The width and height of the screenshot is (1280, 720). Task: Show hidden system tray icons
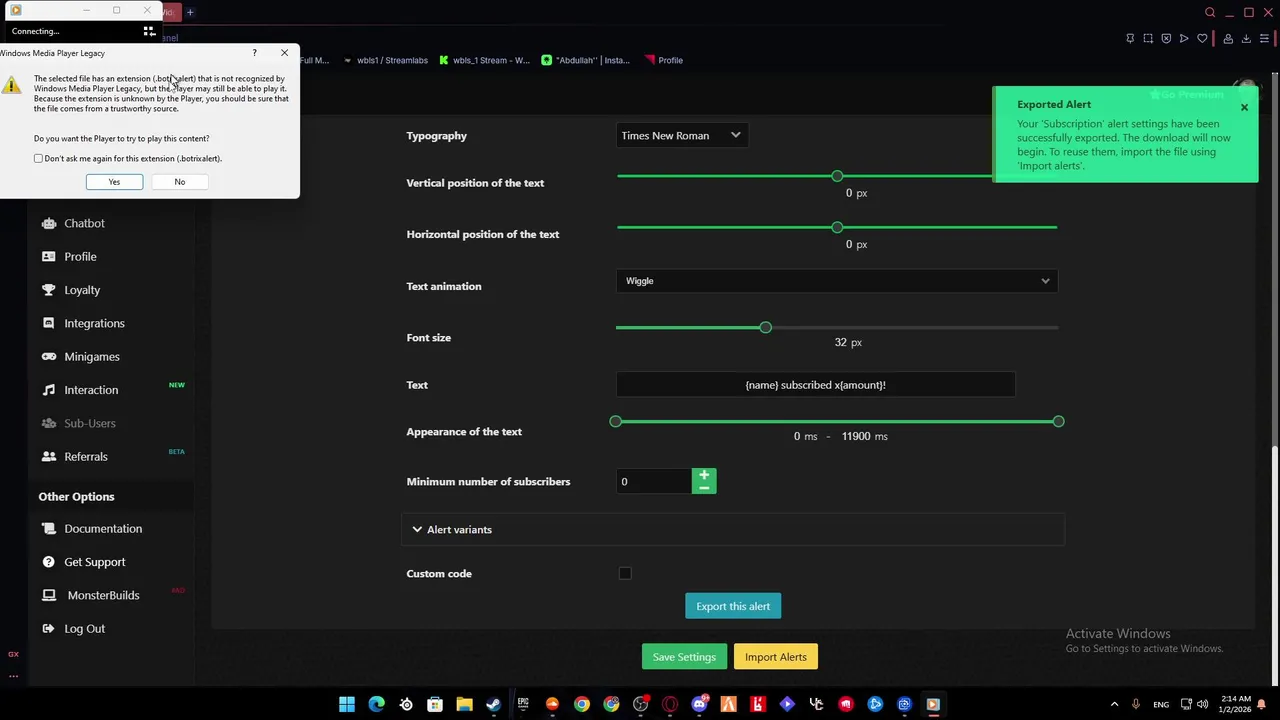point(1114,704)
